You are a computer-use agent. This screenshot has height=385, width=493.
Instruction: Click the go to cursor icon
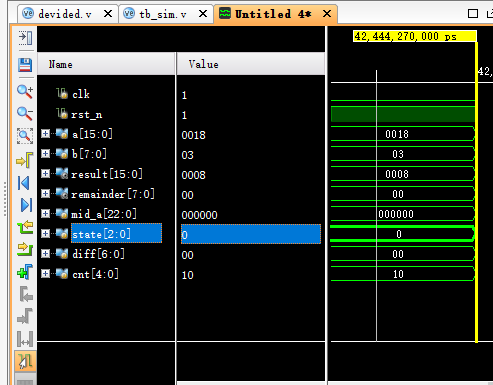[x=25, y=160]
